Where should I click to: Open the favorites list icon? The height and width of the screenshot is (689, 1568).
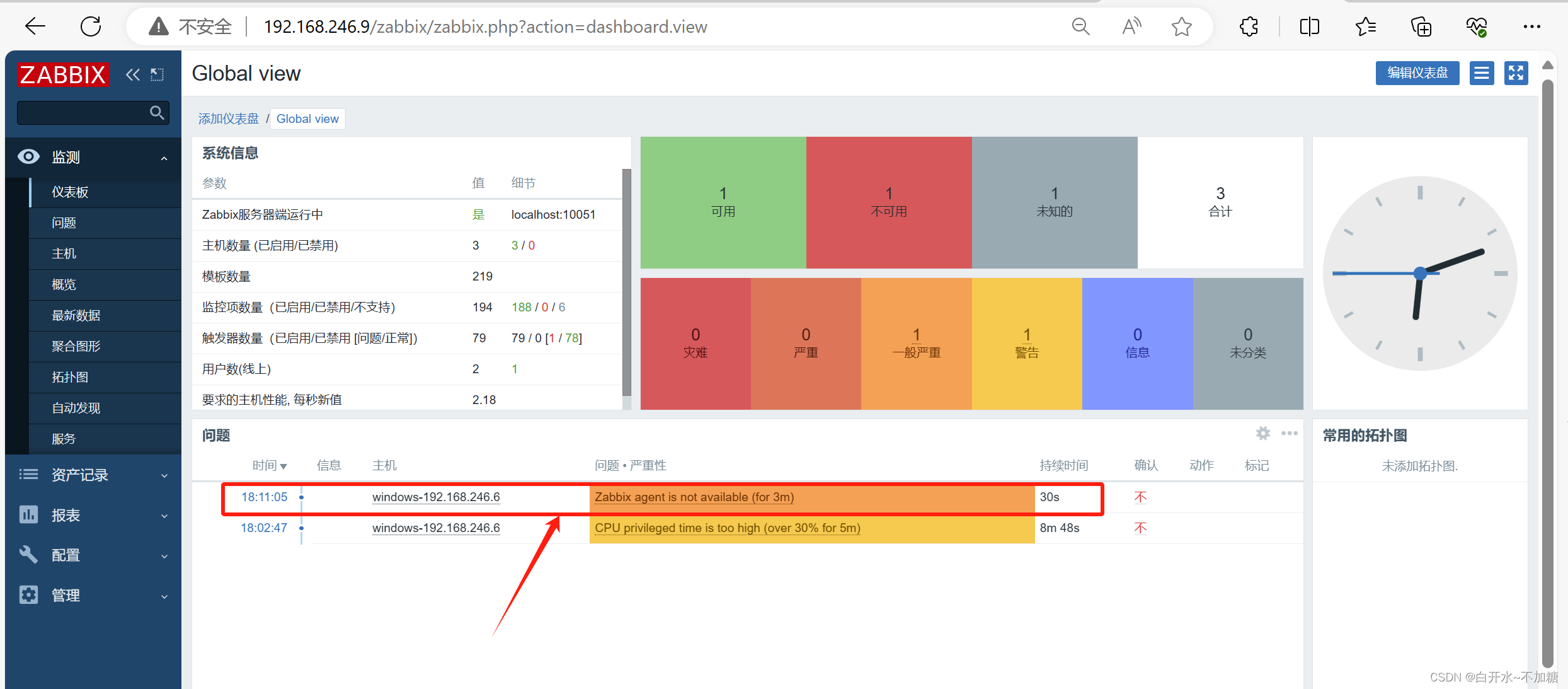[1365, 26]
